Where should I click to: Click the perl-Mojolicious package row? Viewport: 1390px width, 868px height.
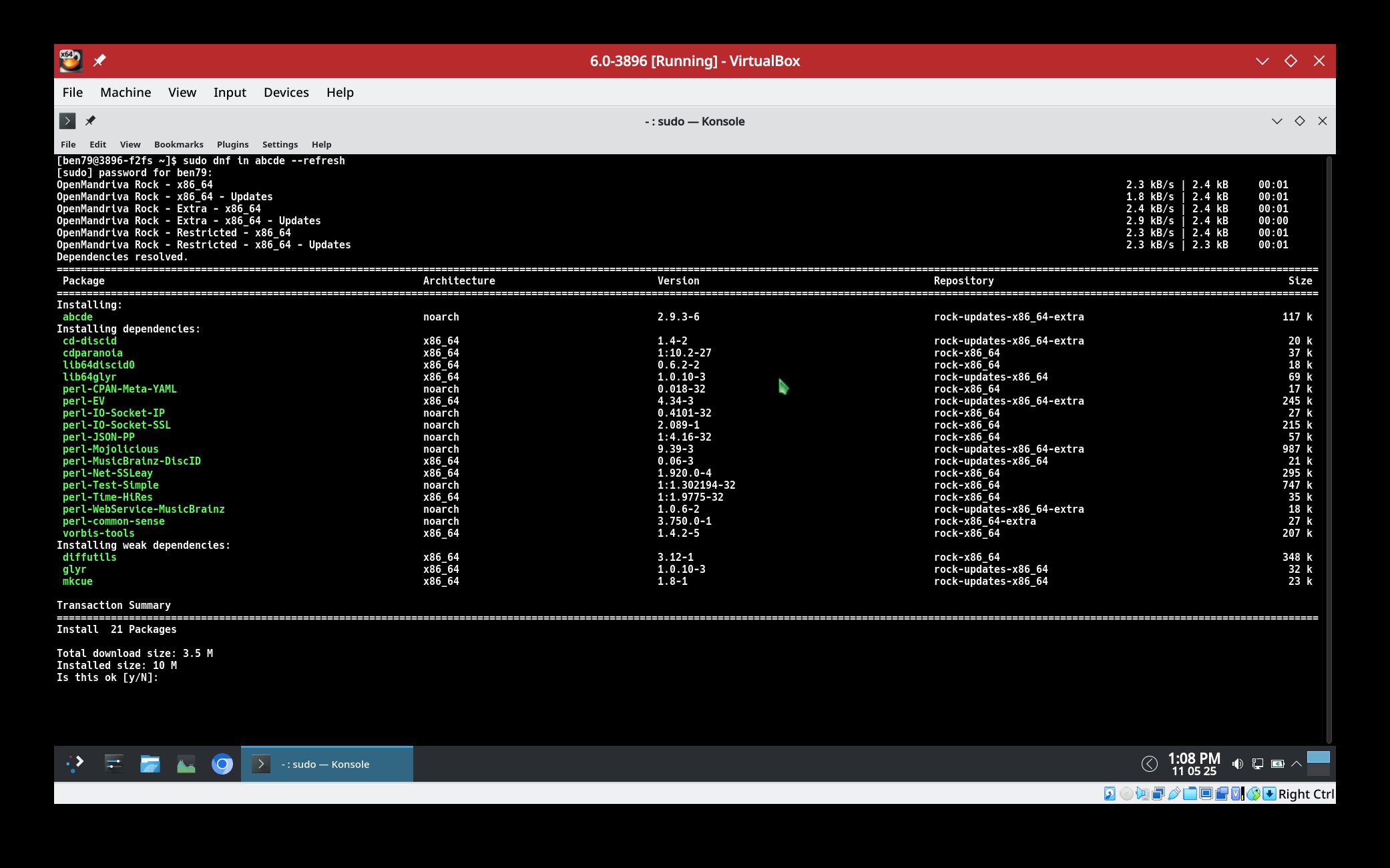click(687, 449)
